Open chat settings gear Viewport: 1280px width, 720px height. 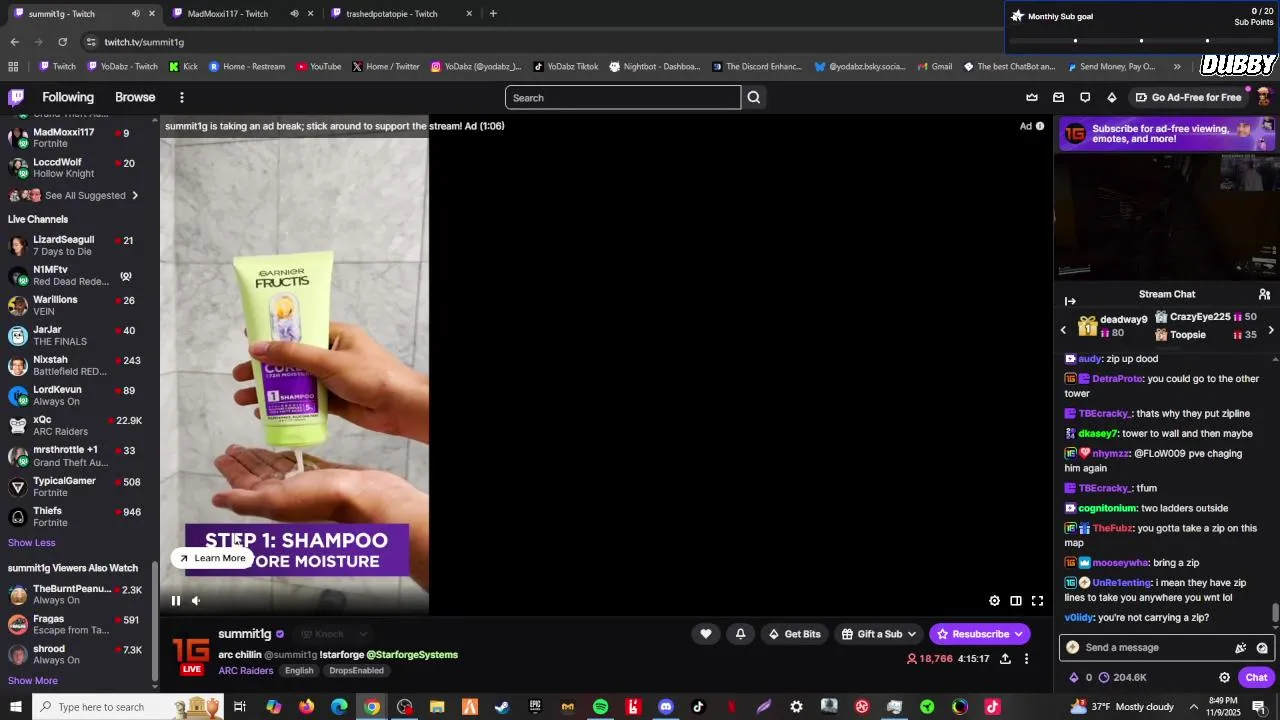1224,677
